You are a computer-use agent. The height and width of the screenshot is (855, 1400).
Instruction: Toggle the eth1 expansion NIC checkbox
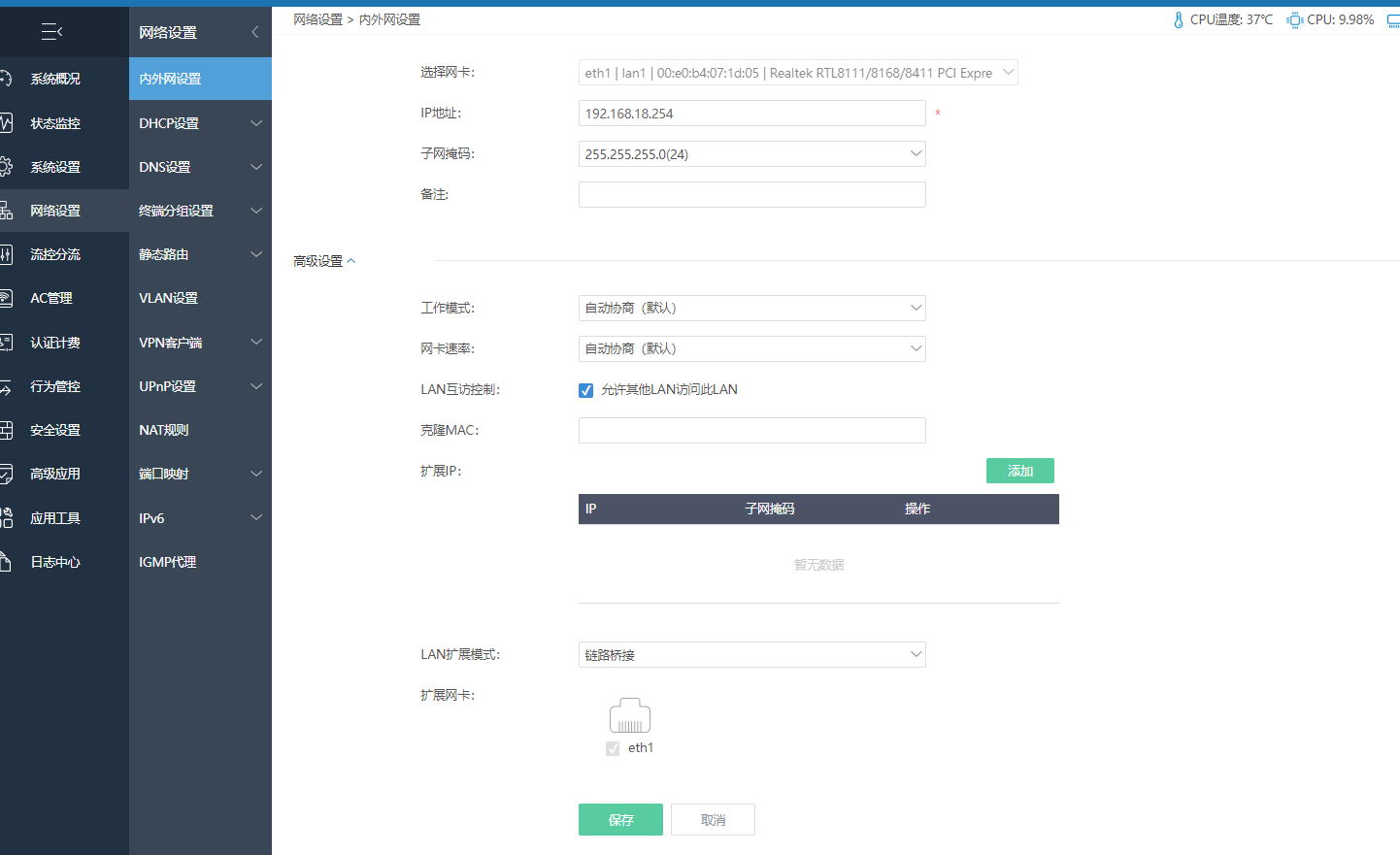(x=613, y=748)
